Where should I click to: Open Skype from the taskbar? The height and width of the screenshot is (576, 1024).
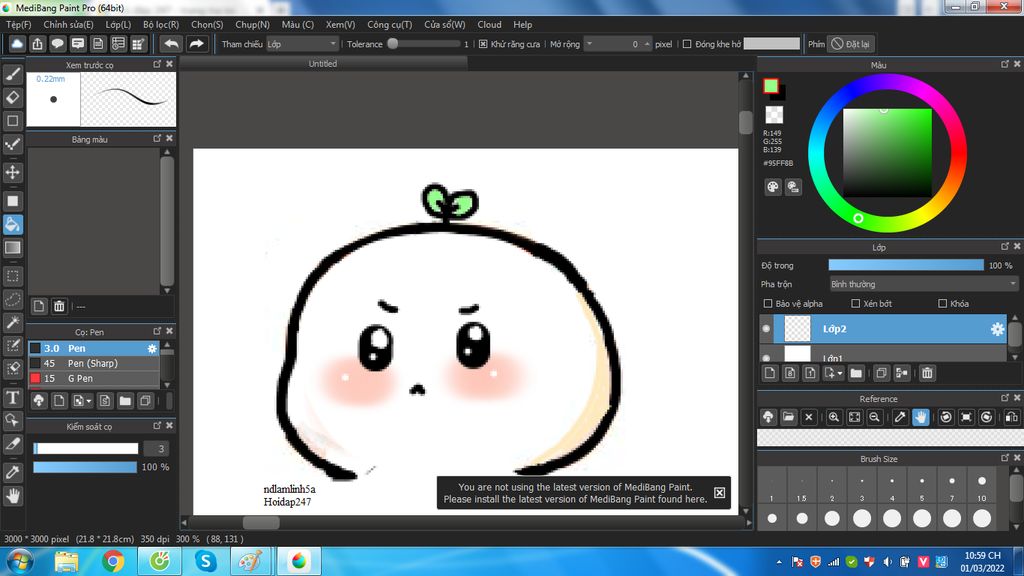coord(206,562)
